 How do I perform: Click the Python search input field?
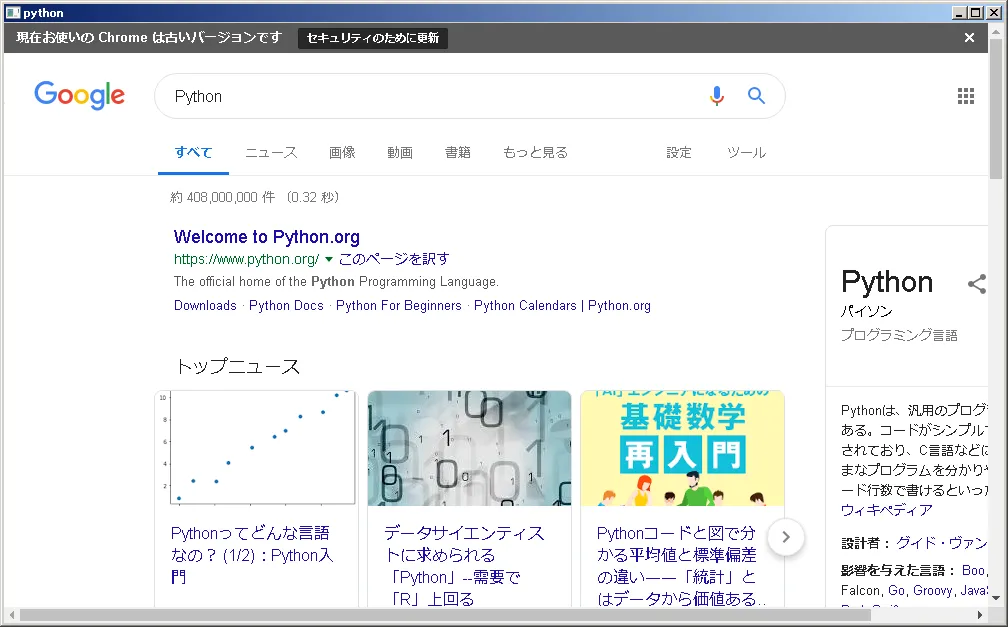coord(430,96)
